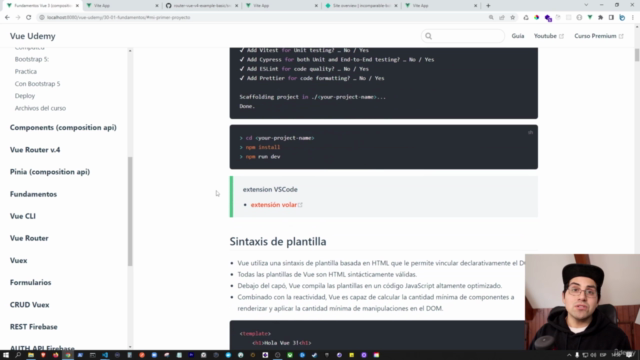Open the Chrome three-dot menu
640x360 pixels.
633,18
